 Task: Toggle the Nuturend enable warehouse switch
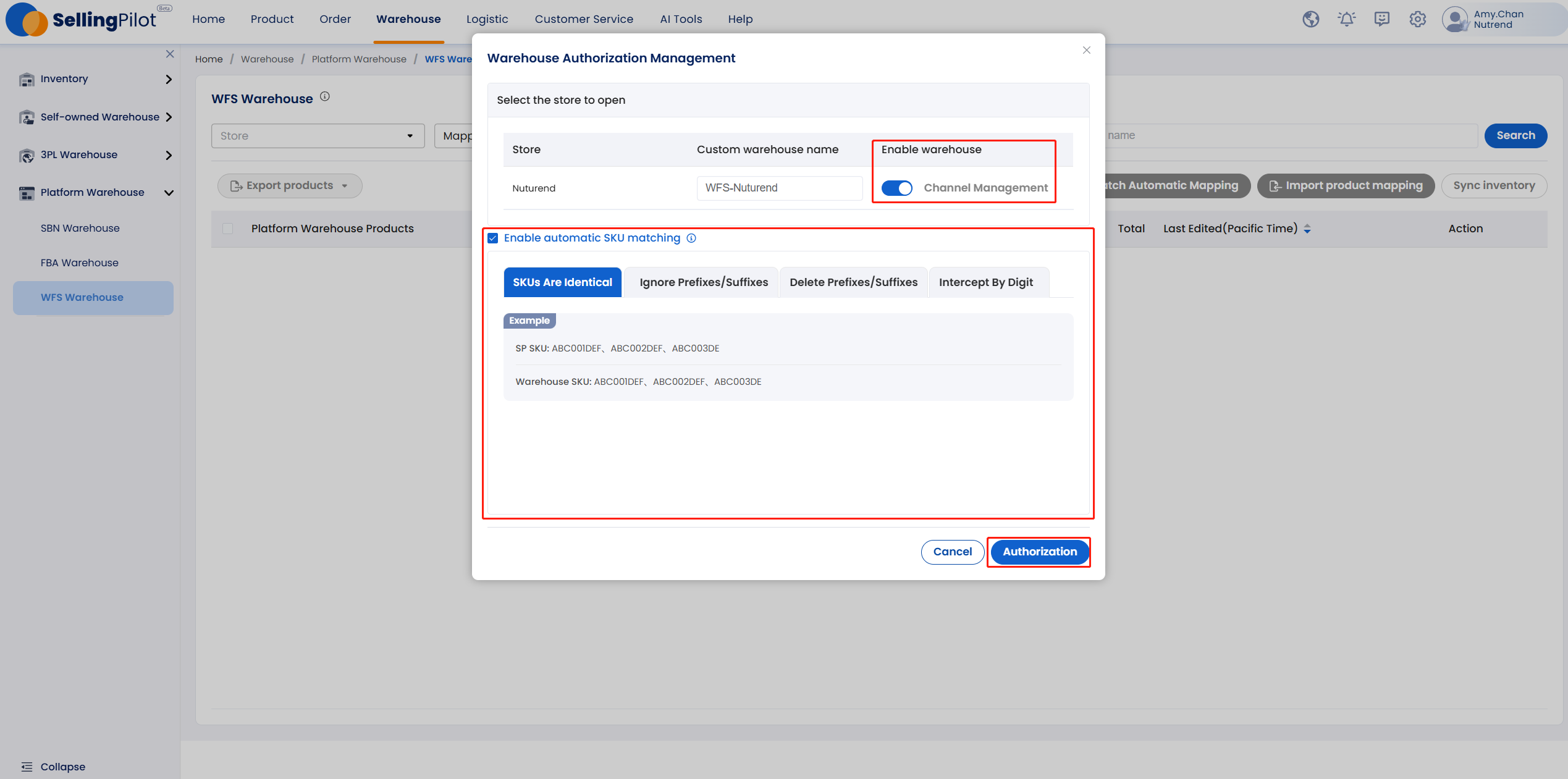[x=896, y=188]
